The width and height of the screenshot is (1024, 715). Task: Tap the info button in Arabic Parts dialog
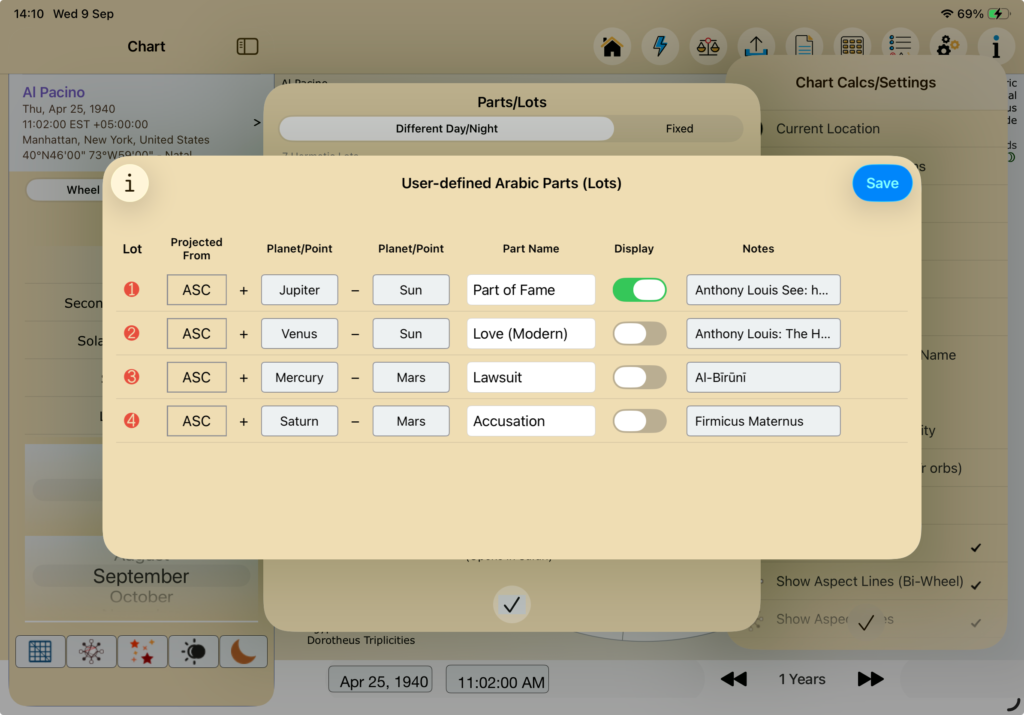(129, 183)
